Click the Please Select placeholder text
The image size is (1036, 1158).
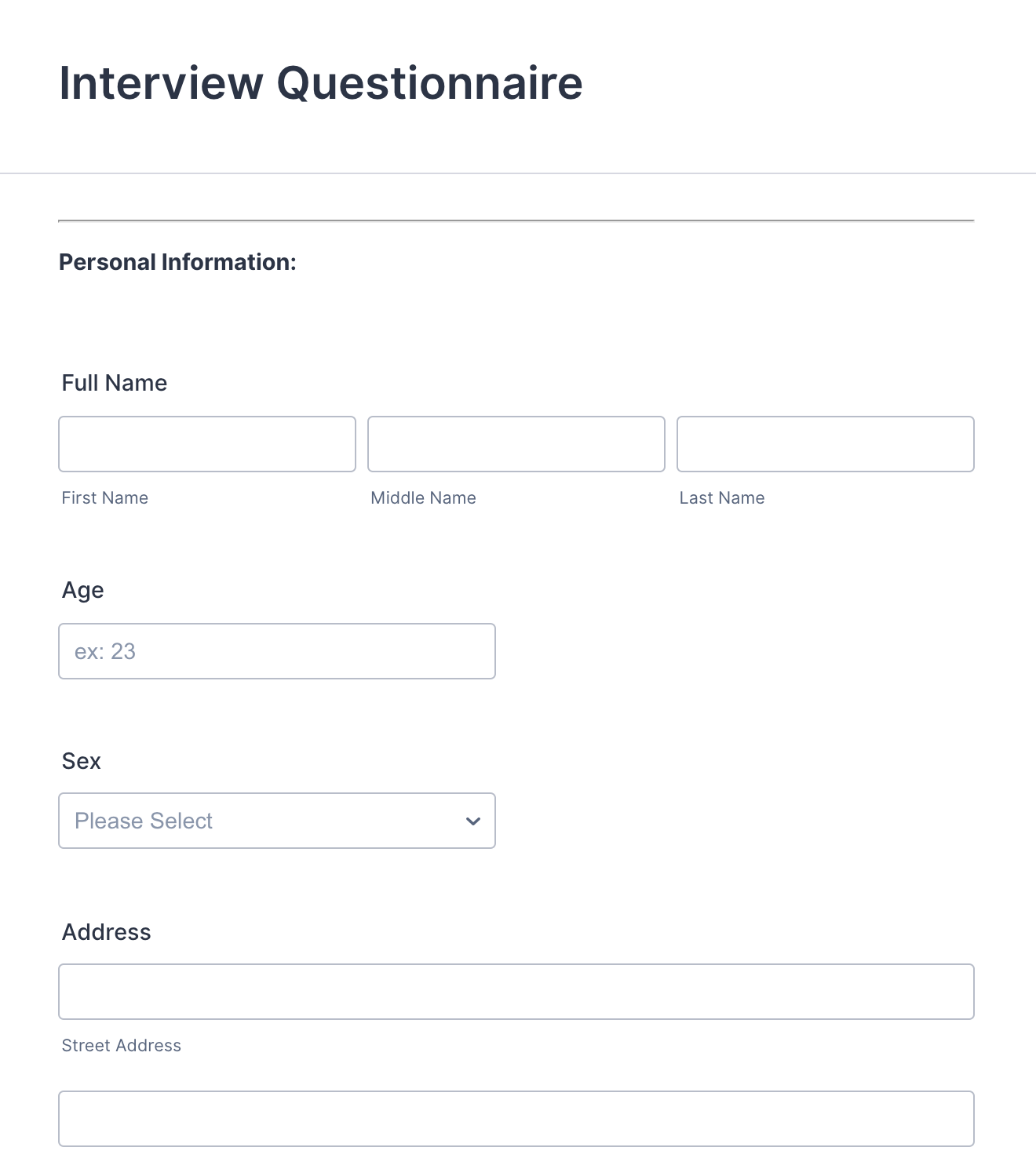(144, 821)
